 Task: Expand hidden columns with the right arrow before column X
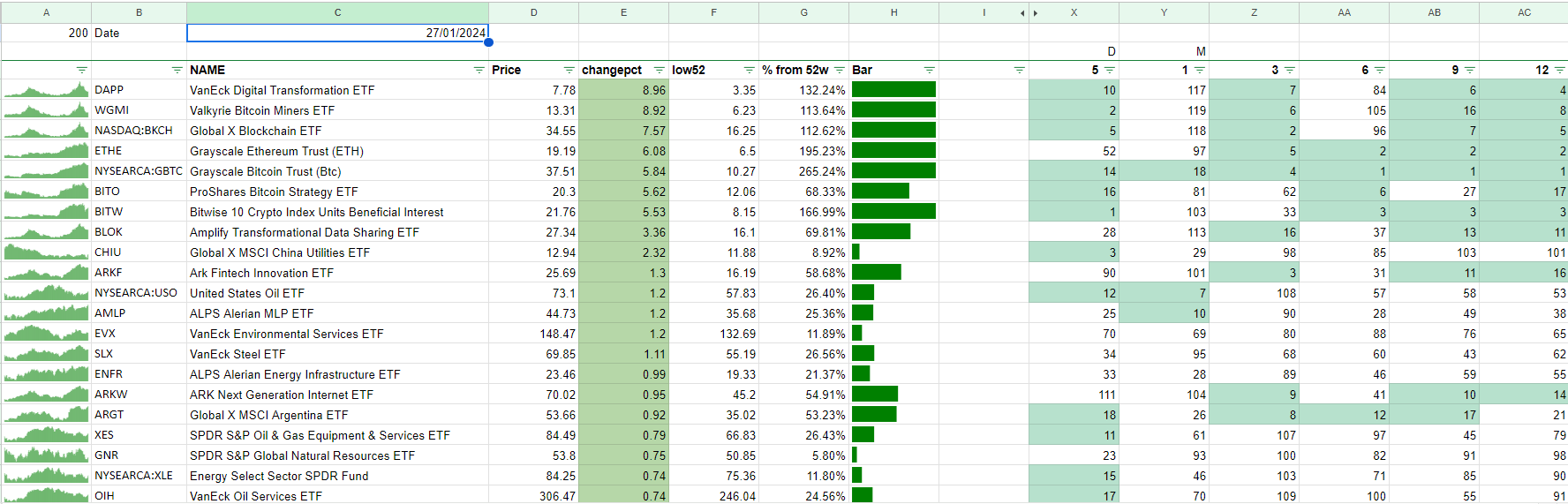tap(1036, 12)
